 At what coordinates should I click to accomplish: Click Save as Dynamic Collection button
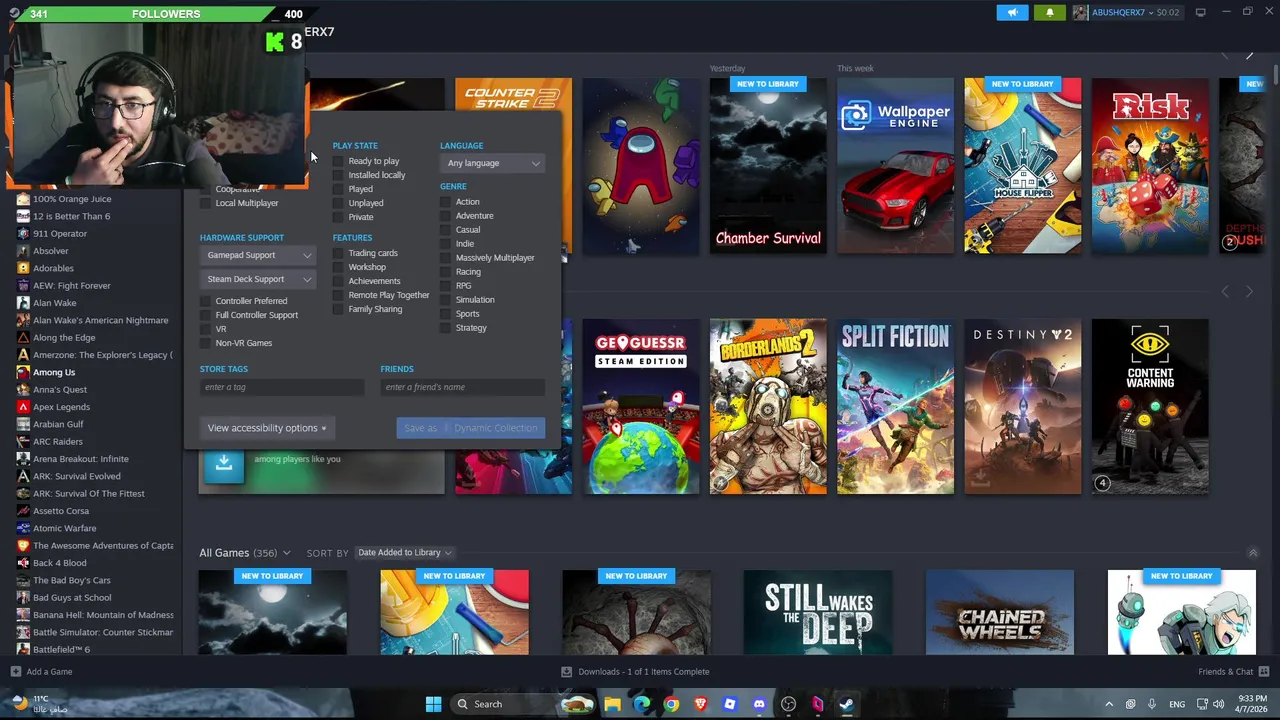[470, 428]
